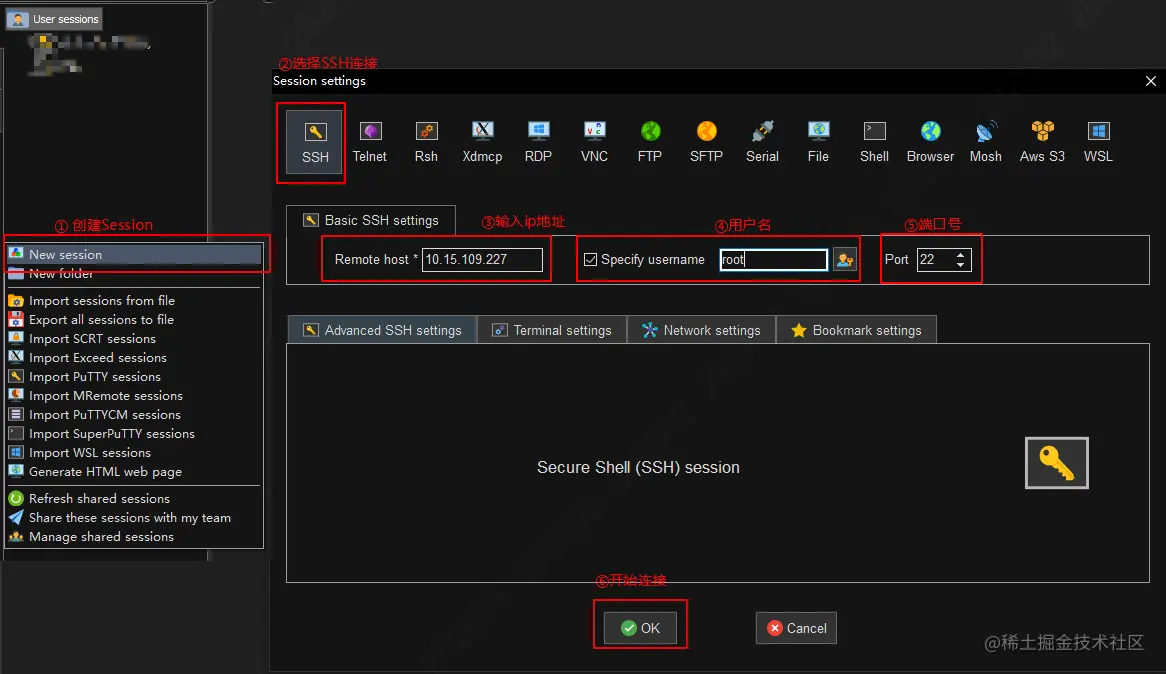
Task: Select Import PuTTY sessions
Action: (135, 376)
